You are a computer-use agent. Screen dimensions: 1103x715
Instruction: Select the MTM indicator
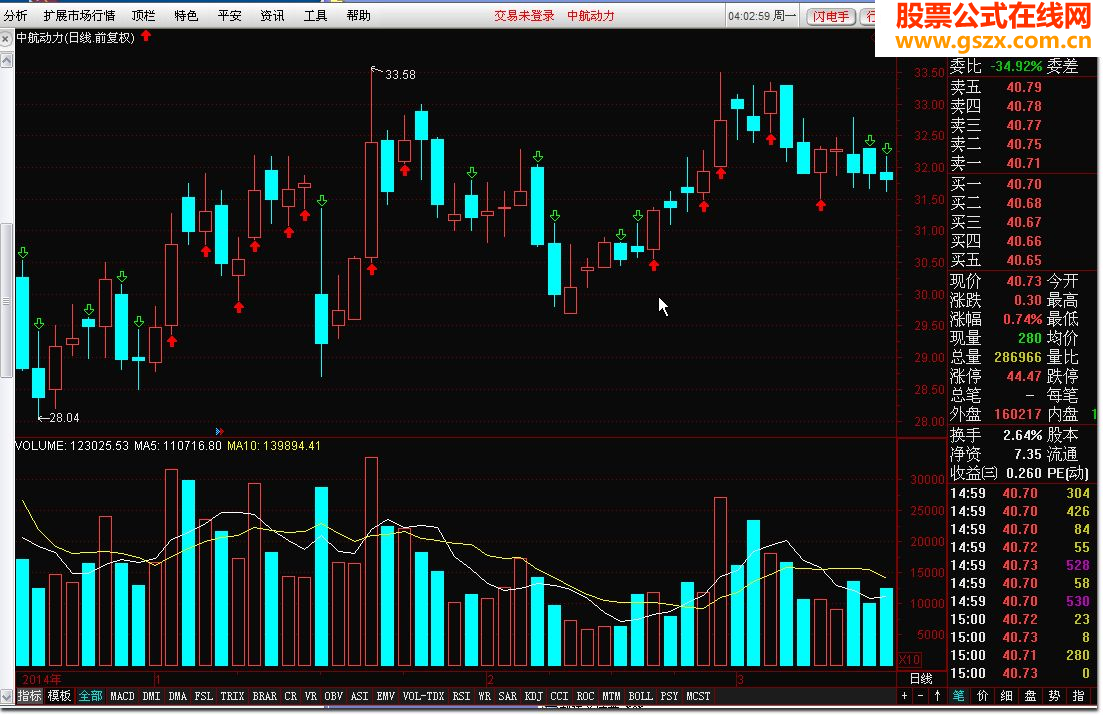tap(611, 696)
